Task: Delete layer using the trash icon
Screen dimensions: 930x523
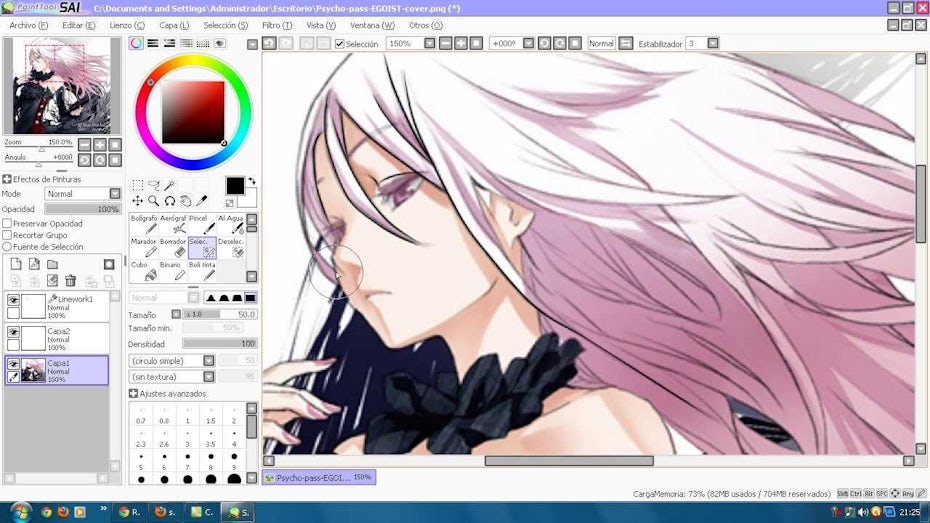Action: [x=71, y=281]
